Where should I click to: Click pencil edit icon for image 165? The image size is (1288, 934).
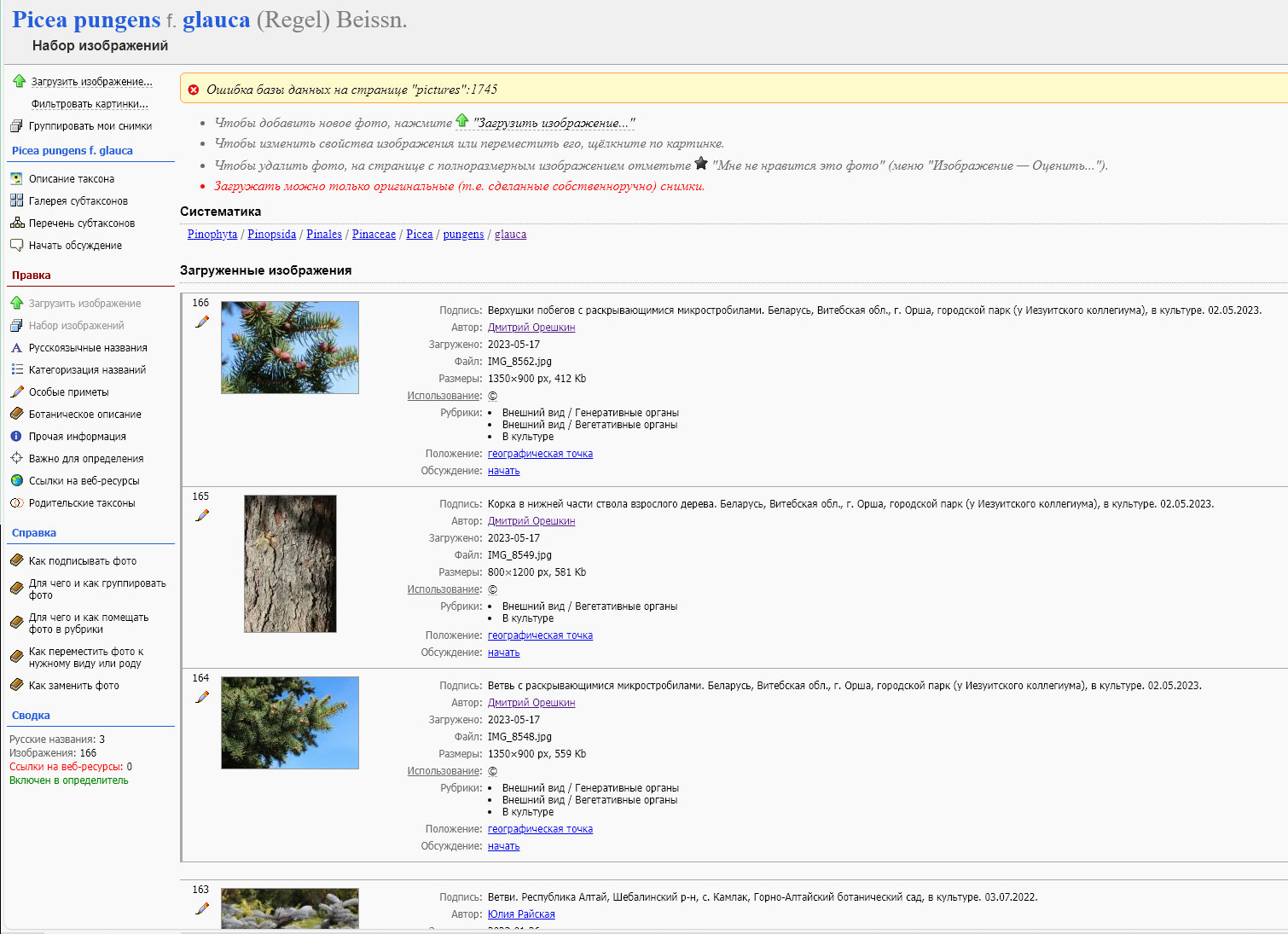202,515
